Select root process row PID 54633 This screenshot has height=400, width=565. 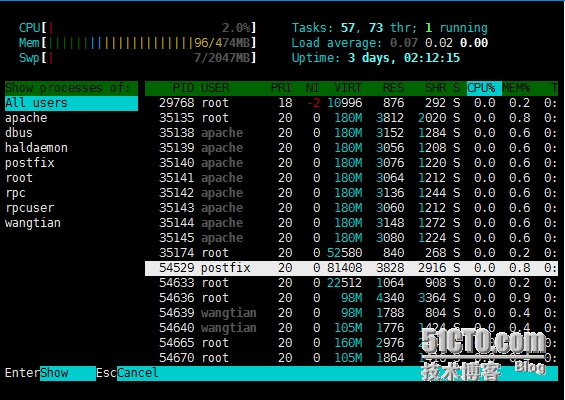point(351,283)
